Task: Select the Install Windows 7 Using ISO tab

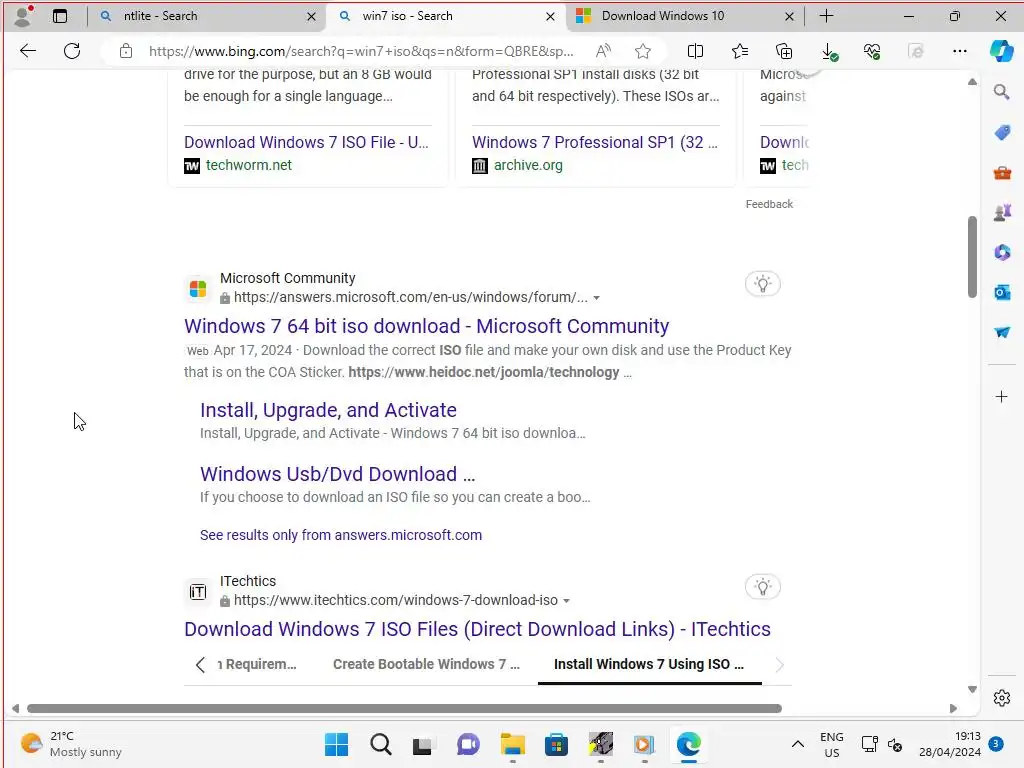Action: tap(648, 664)
